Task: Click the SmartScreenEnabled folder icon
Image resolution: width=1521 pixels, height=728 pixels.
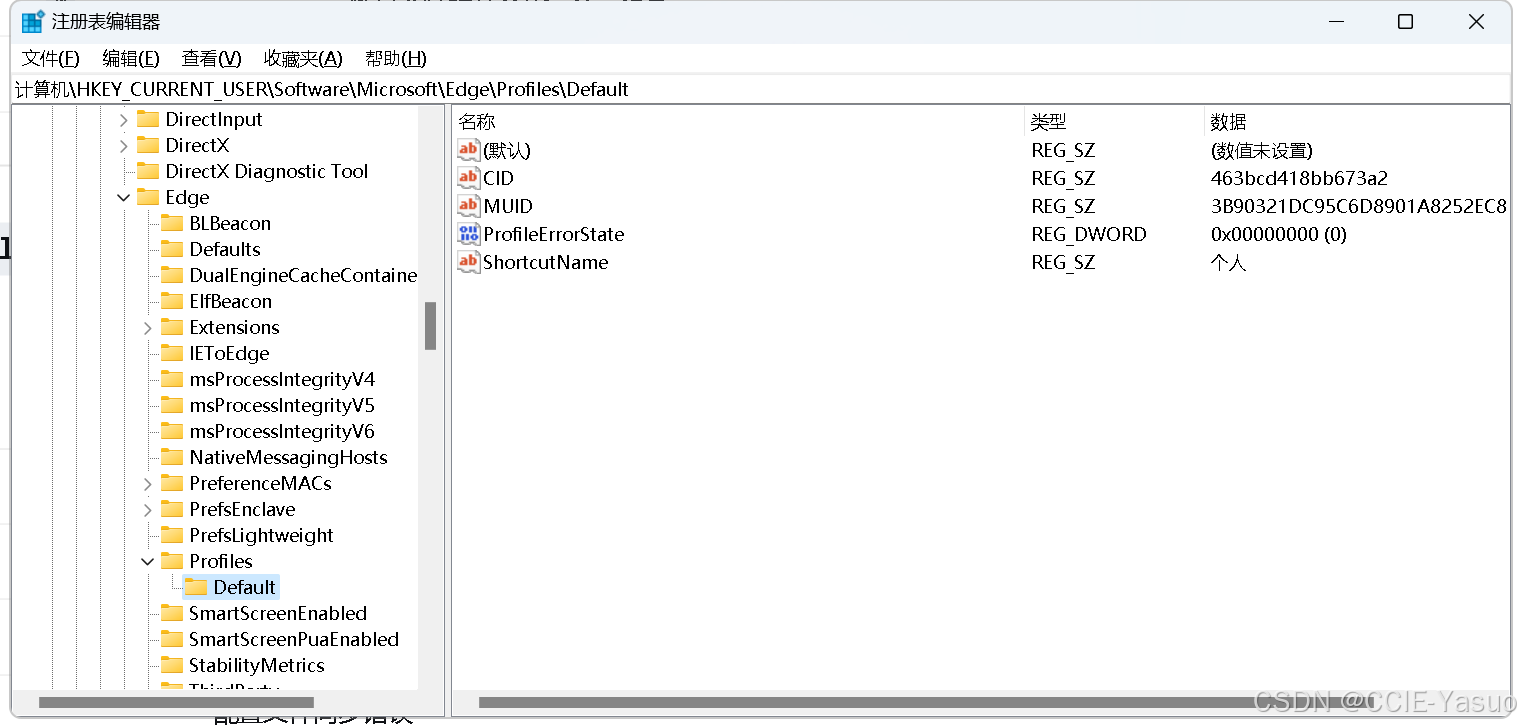Action: [172, 613]
